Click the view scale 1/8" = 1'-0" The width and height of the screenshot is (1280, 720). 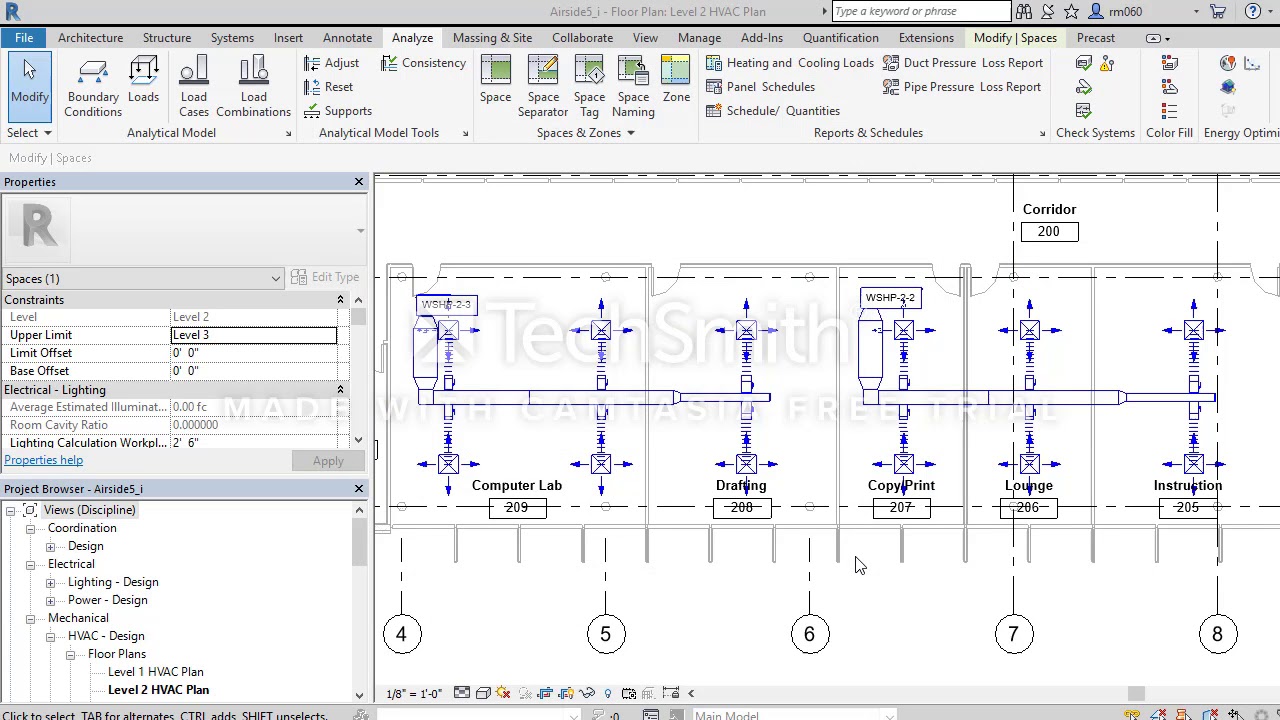[414, 693]
